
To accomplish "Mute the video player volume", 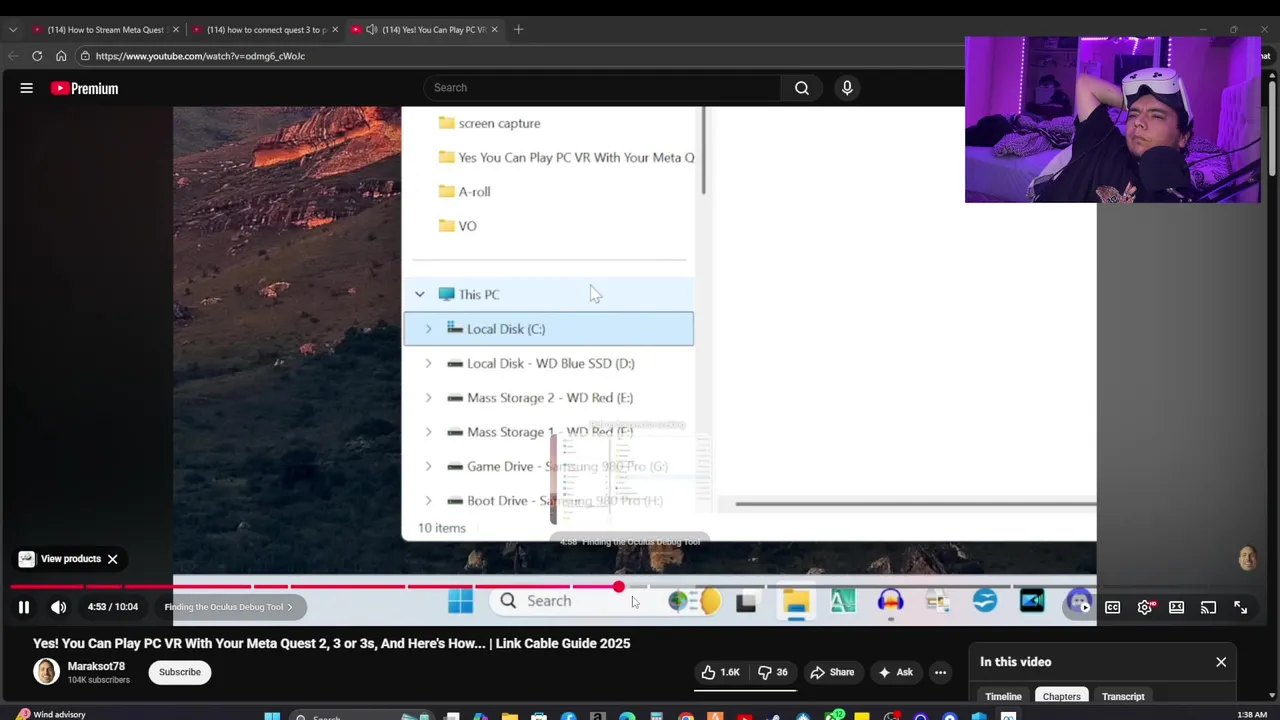I will [x=59, y=607].
